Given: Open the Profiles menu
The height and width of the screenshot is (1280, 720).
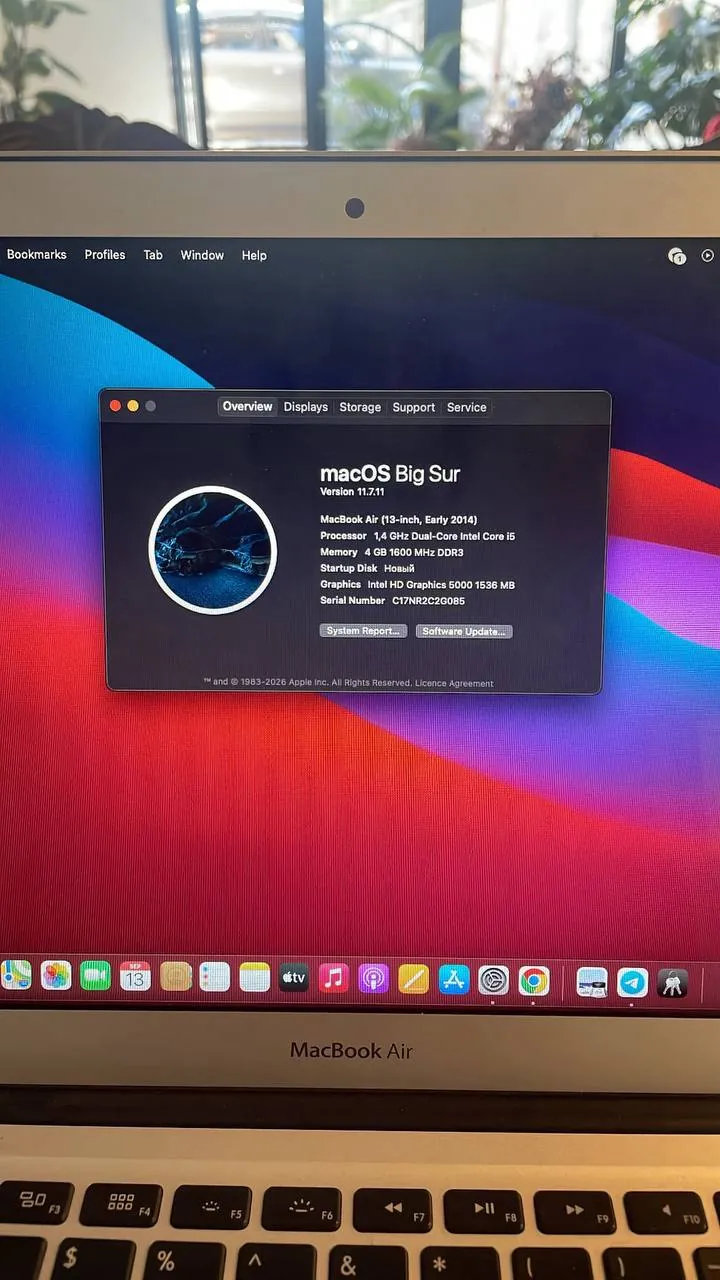Looking at the screenshot, I should click(105, 255).
